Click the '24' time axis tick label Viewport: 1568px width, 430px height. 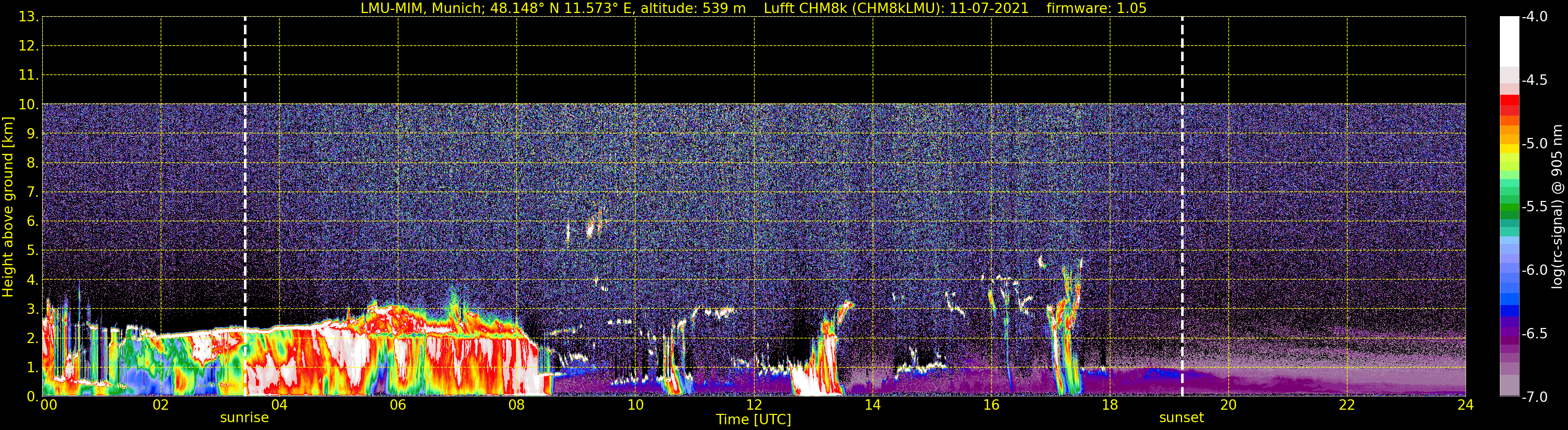pos(1465,405)
